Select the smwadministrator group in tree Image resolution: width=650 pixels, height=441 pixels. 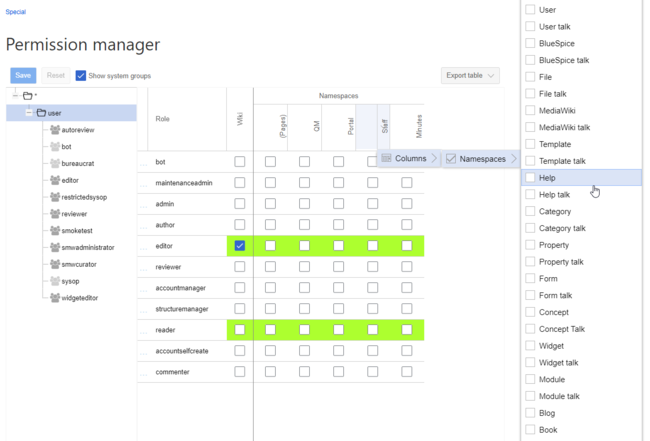coord(88,248)
